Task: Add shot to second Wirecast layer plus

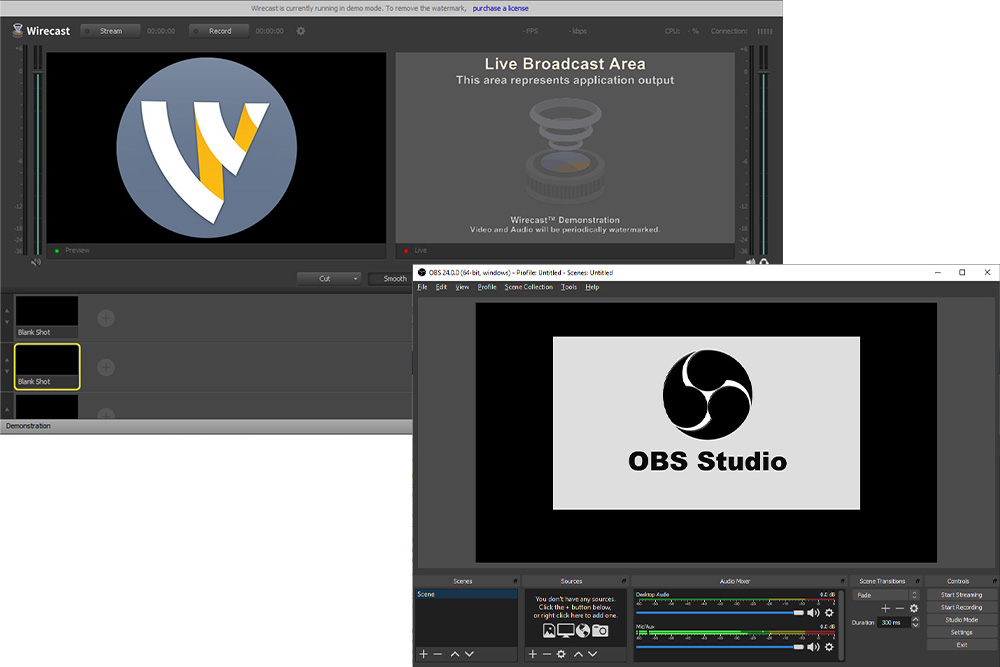Action: click(x=106, y=367)
